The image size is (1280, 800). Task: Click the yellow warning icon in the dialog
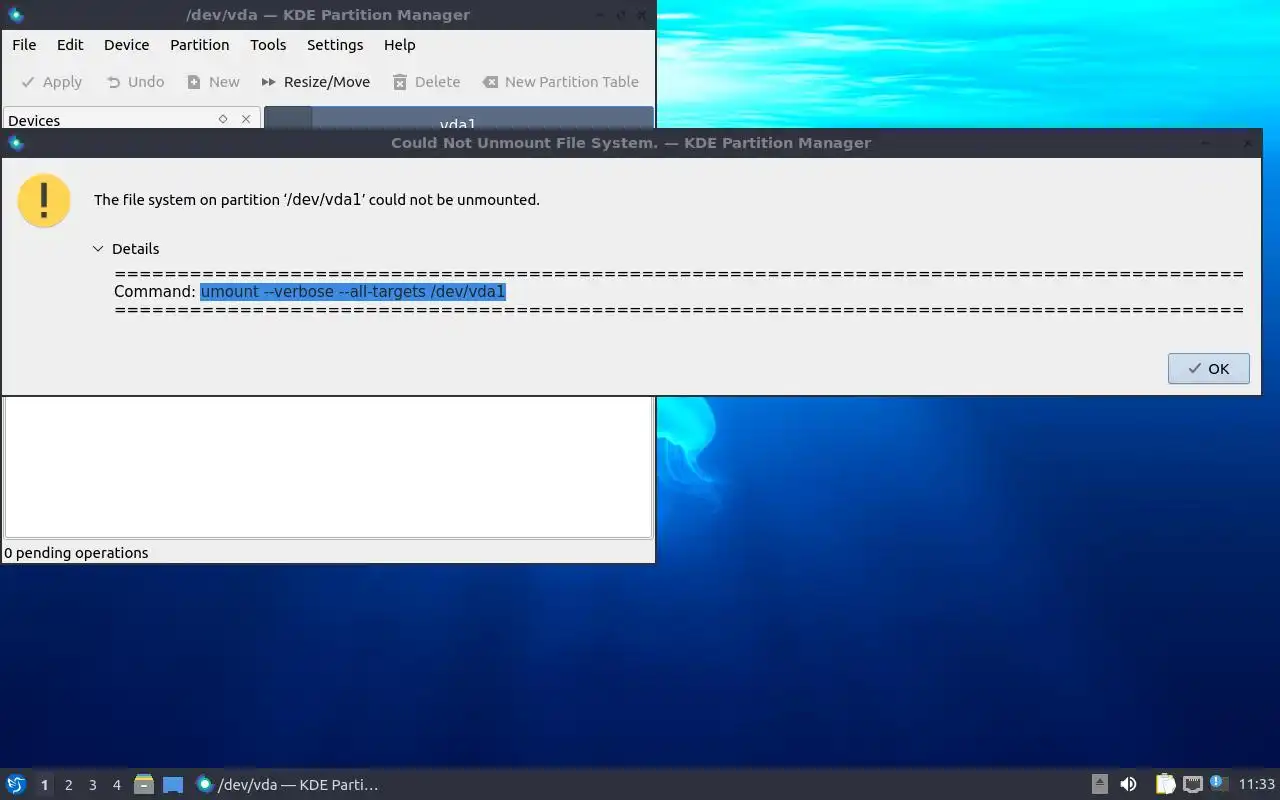[44, 201]
